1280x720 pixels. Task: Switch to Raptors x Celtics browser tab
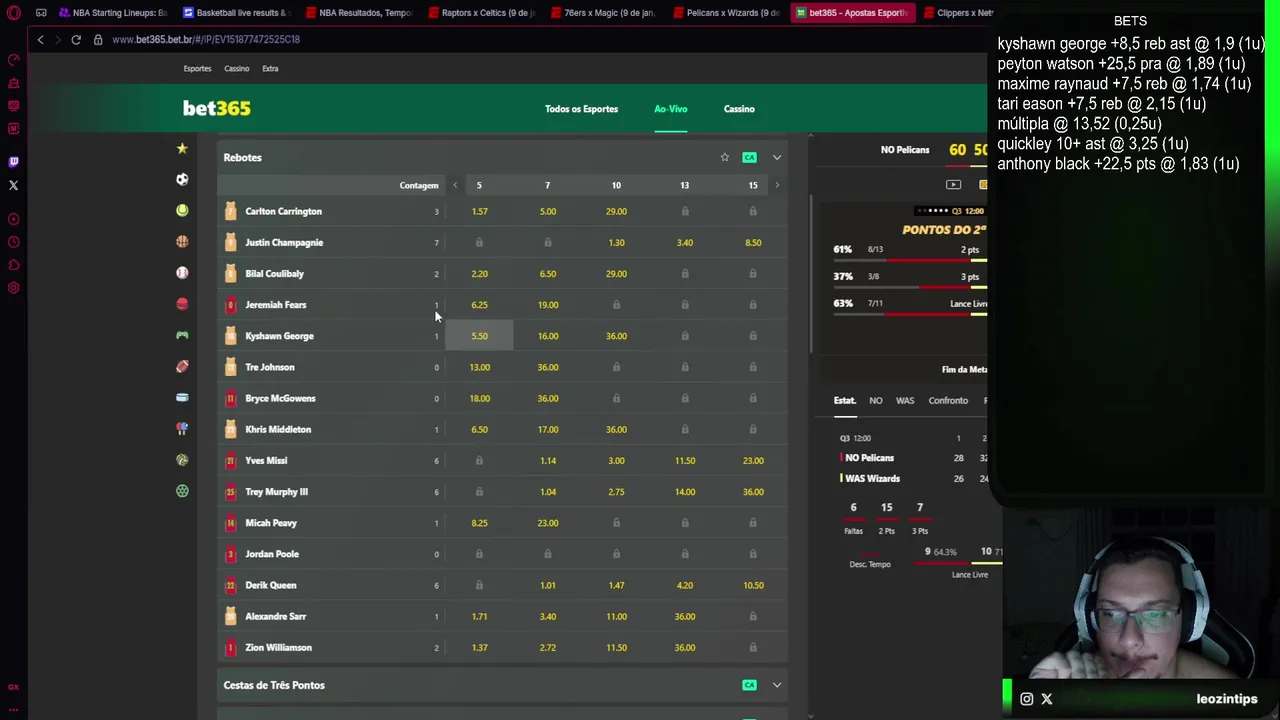(x=482, y=13)
